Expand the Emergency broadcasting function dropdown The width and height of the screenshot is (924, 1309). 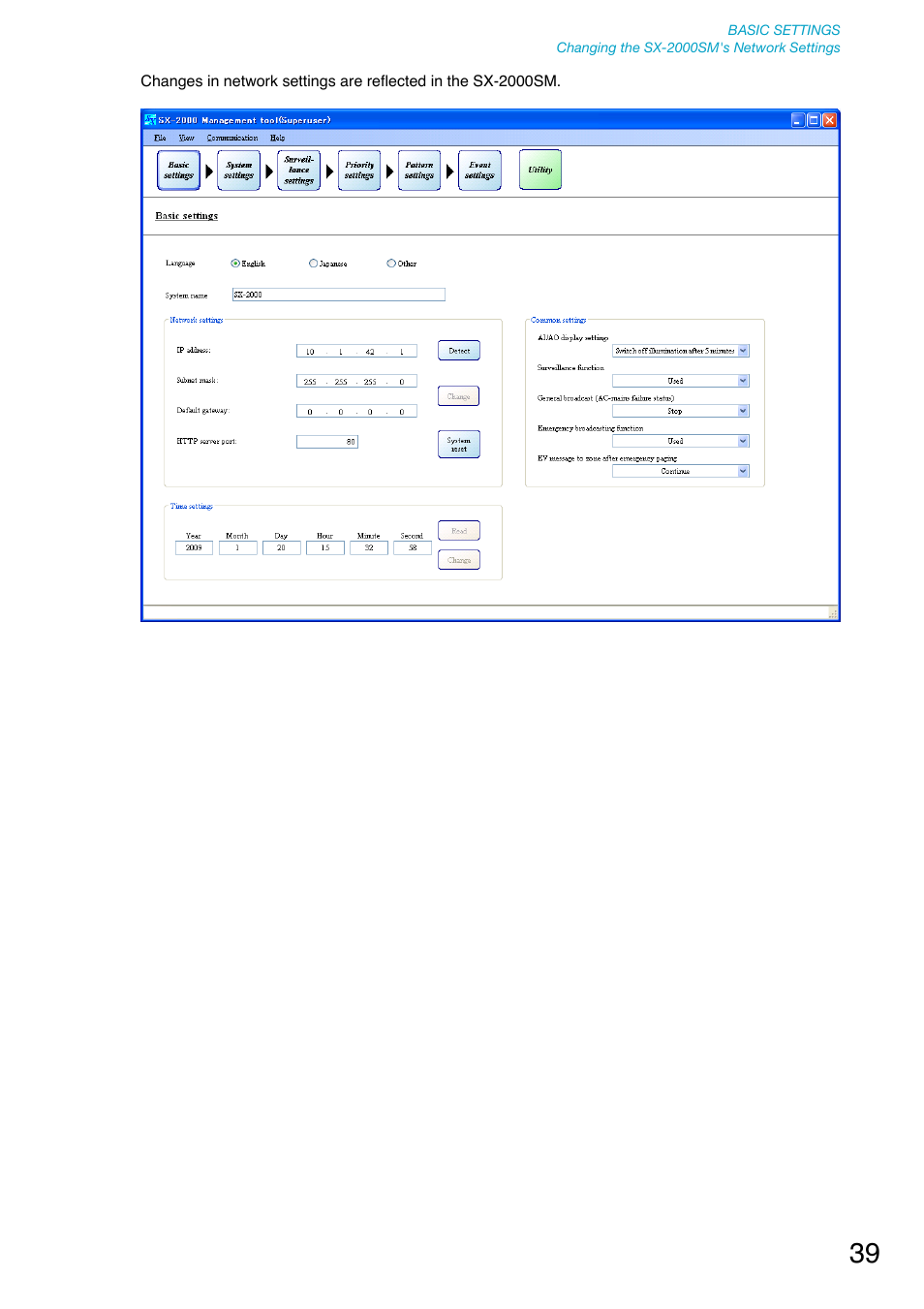744,441
